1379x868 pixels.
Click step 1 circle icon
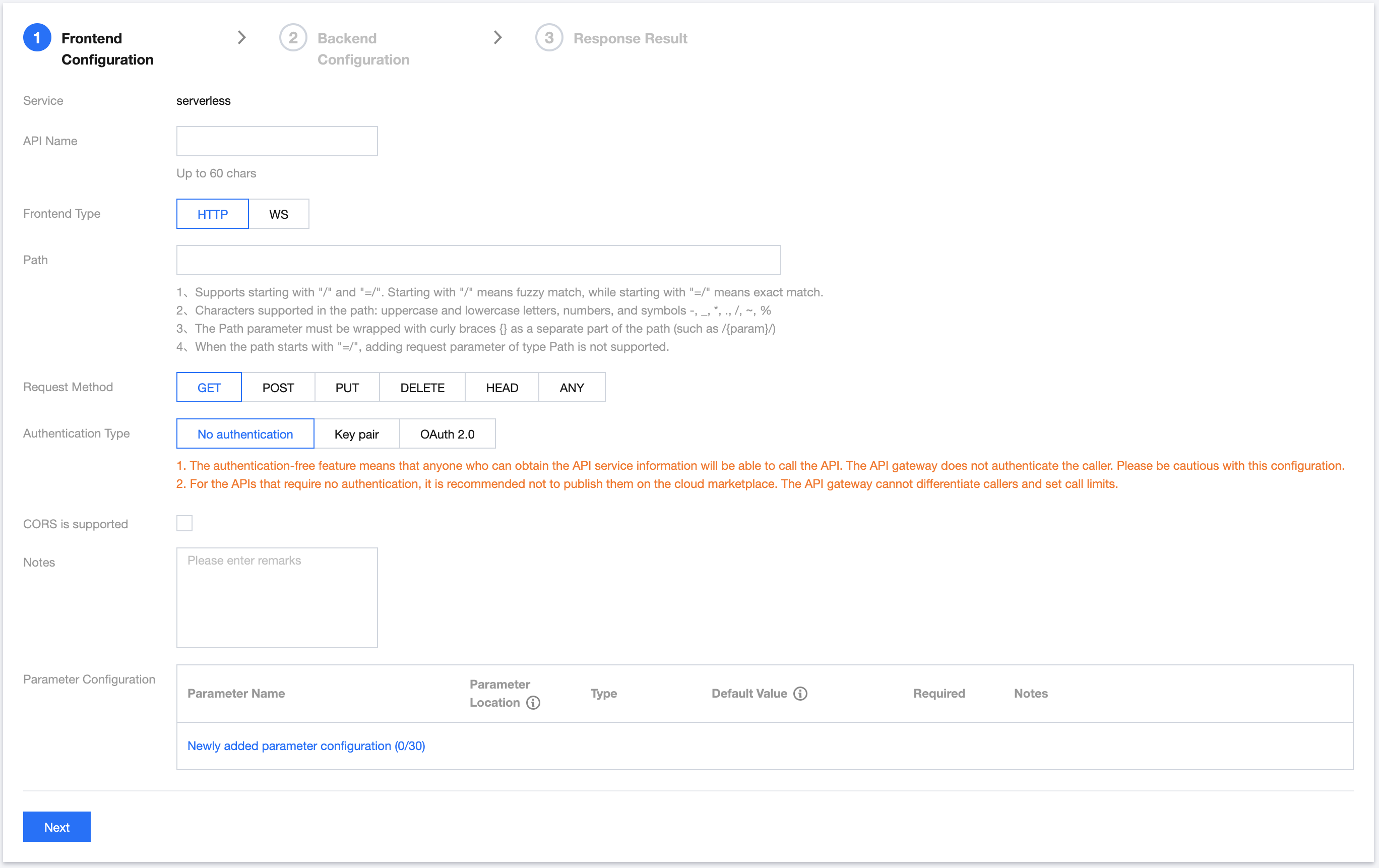point(37,38)
